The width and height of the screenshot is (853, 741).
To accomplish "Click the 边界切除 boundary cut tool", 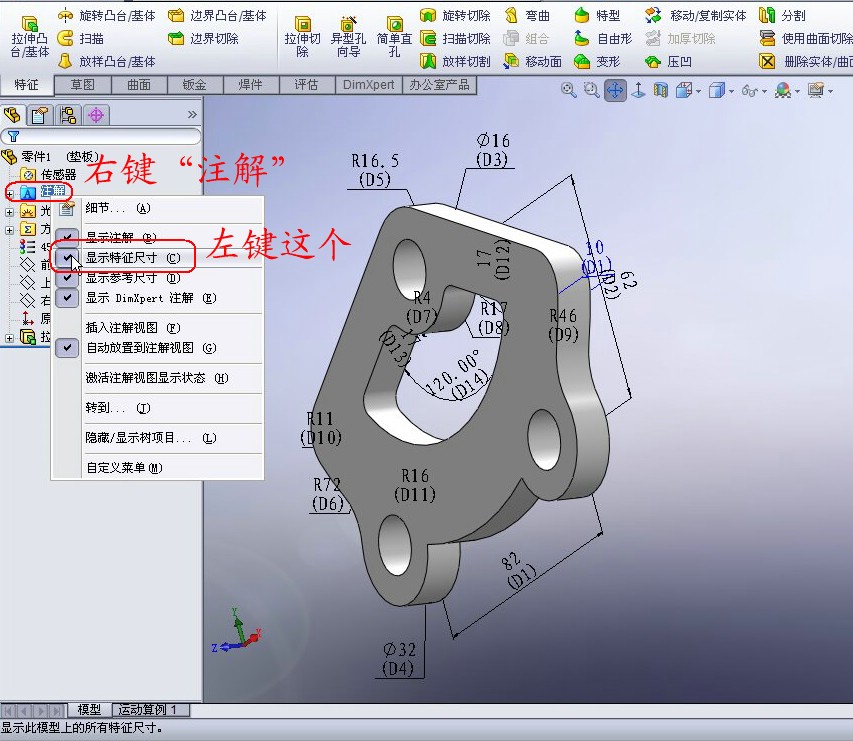I will click(x=203, y=39).
